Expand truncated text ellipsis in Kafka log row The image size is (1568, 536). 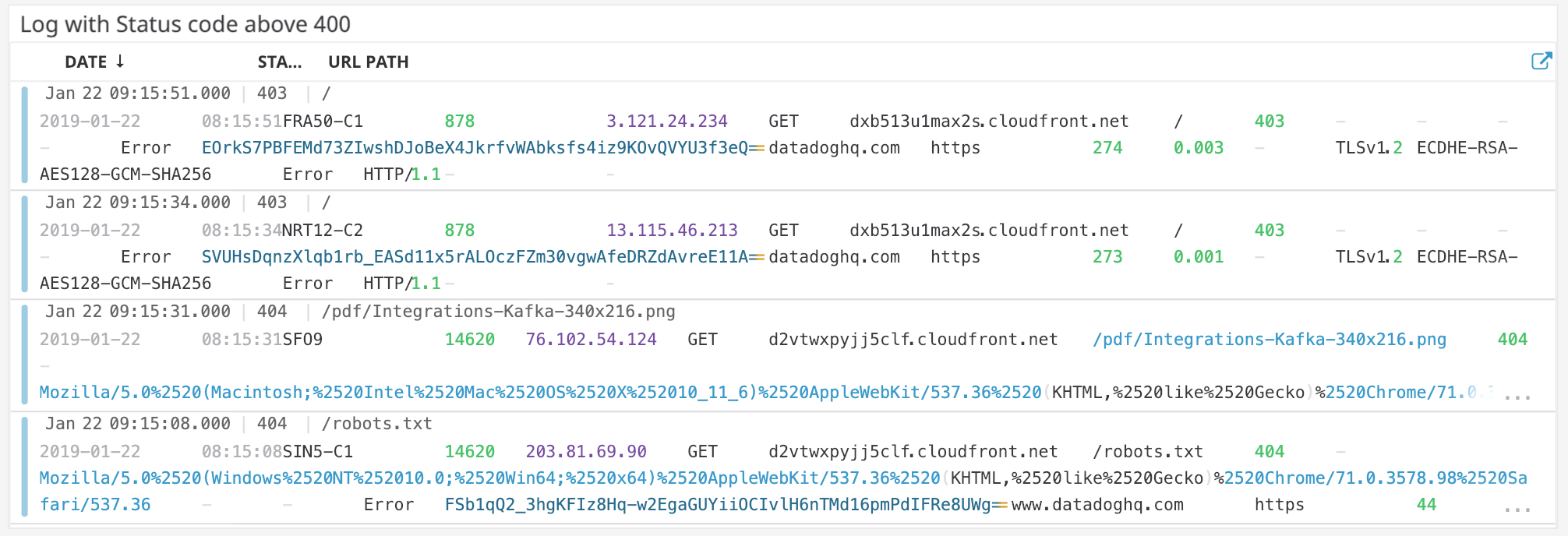pos(1517,396)
